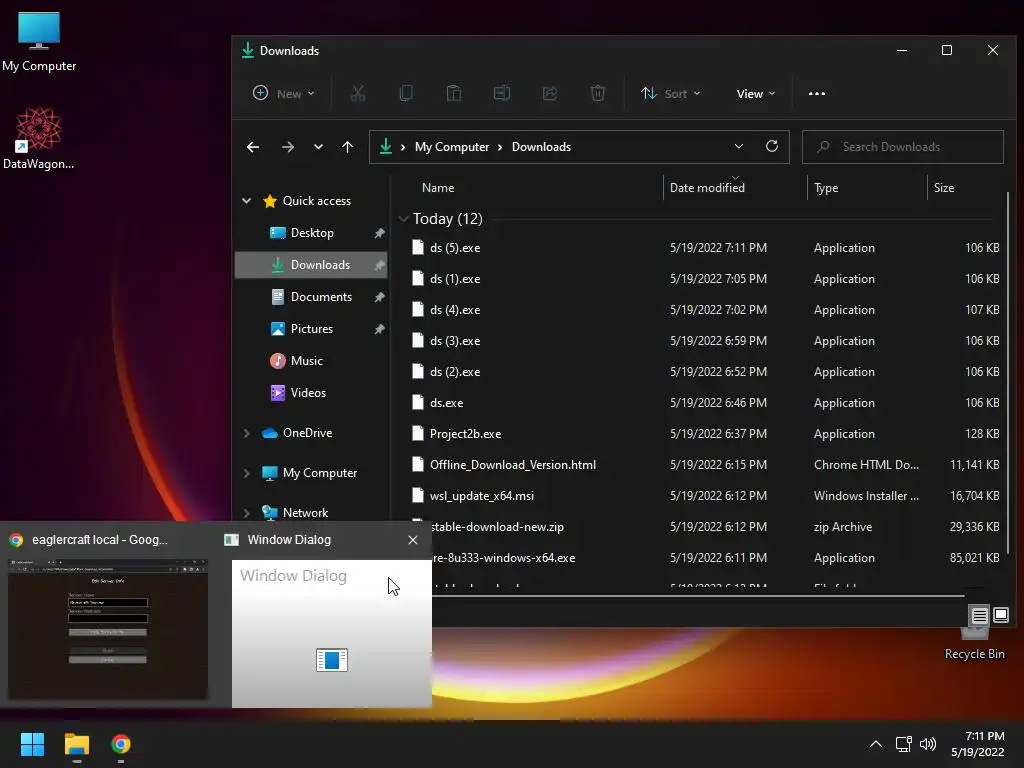This screenshot has height=768, width=1024.
Task: Switch to large thumbnails view icon
Action: [1000, 615]
